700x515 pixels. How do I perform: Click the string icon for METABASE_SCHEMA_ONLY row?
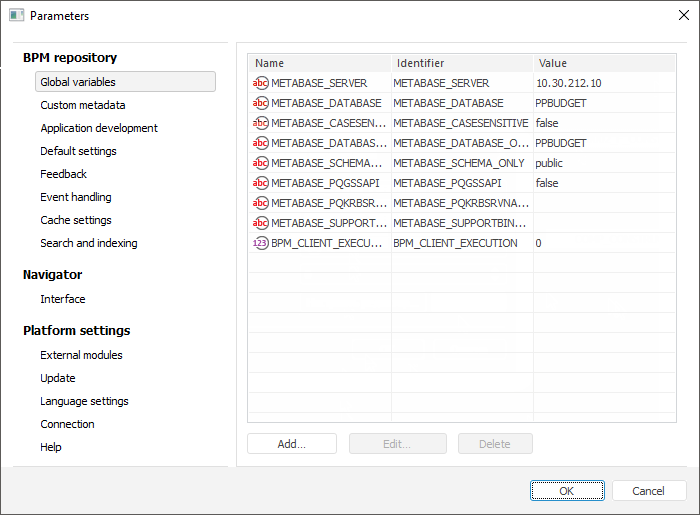pyautogui.click(x=261, y=163)
